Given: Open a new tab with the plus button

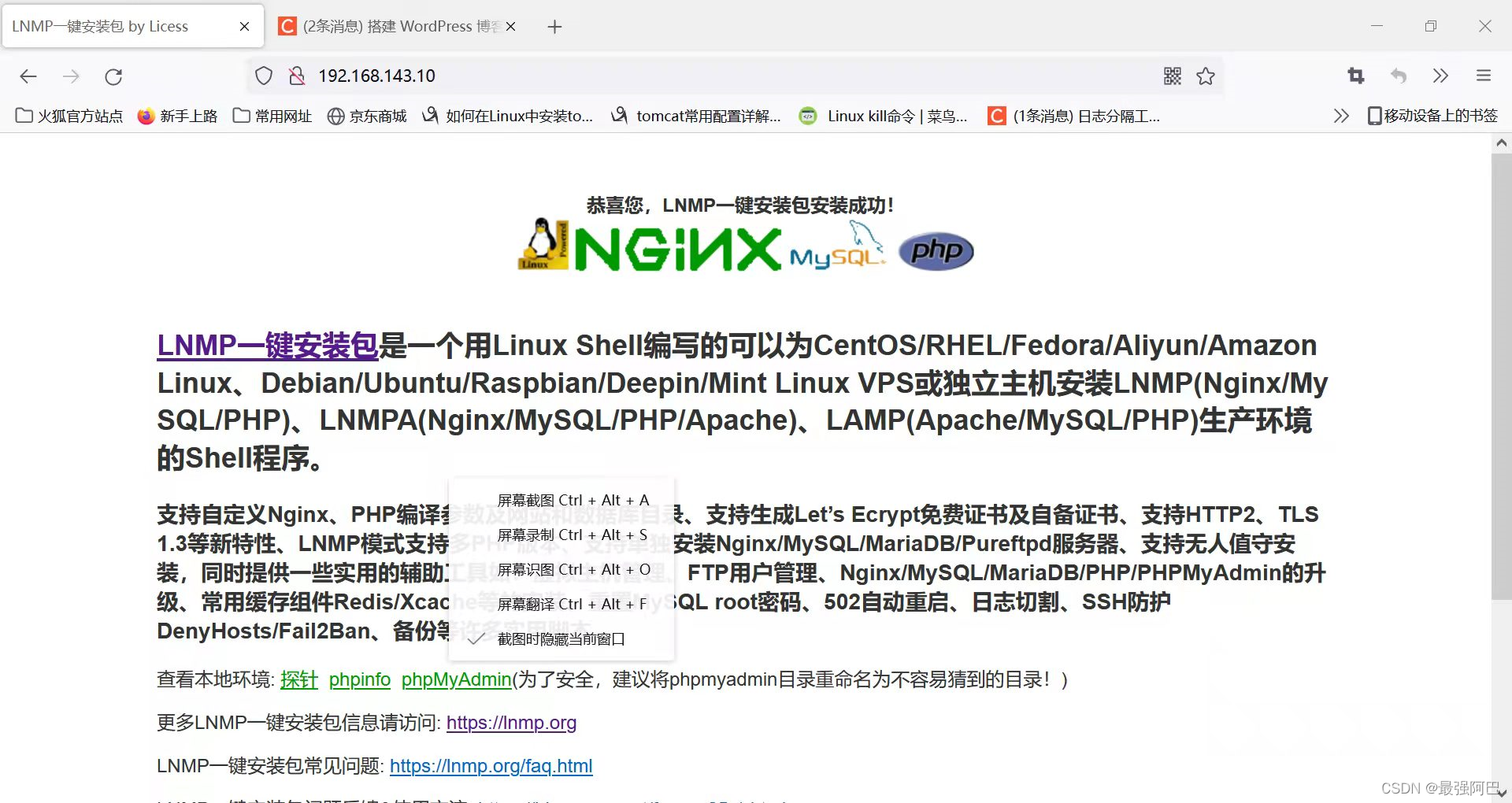Looking at the screenshot, I should (555, 26).
